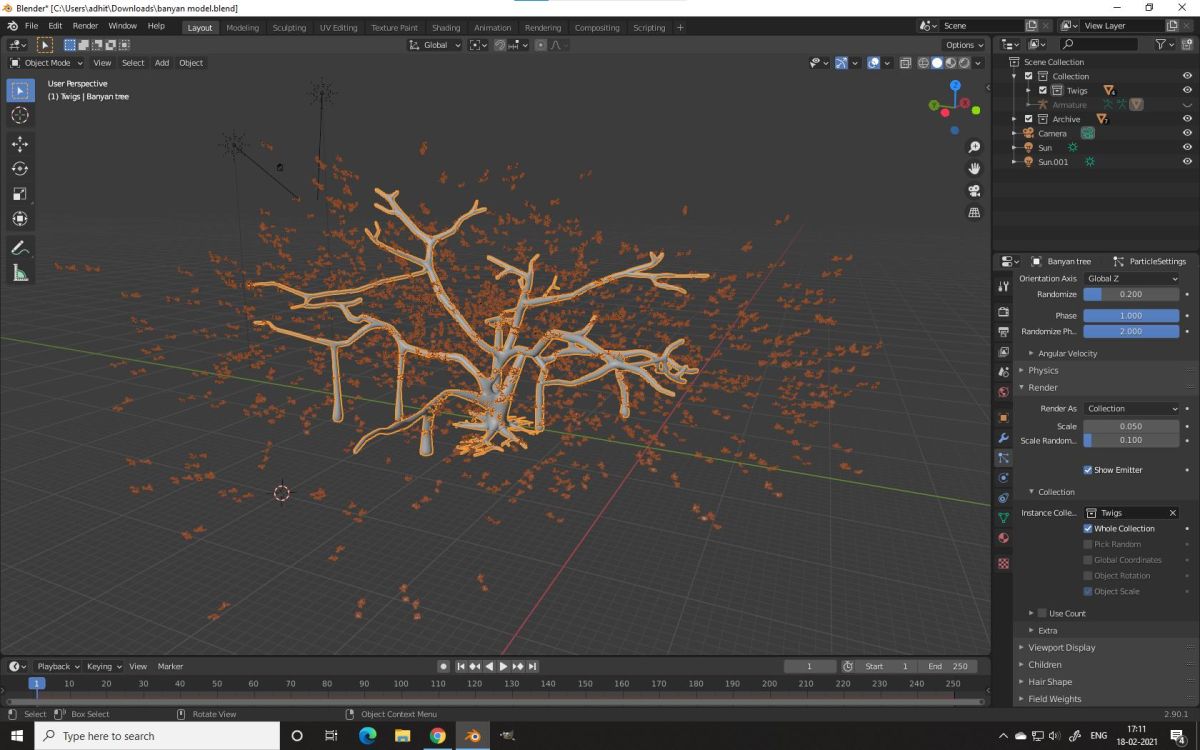Clear the Twigs instance collection
Viewport: 1200px width, 750px height.
1173,513
